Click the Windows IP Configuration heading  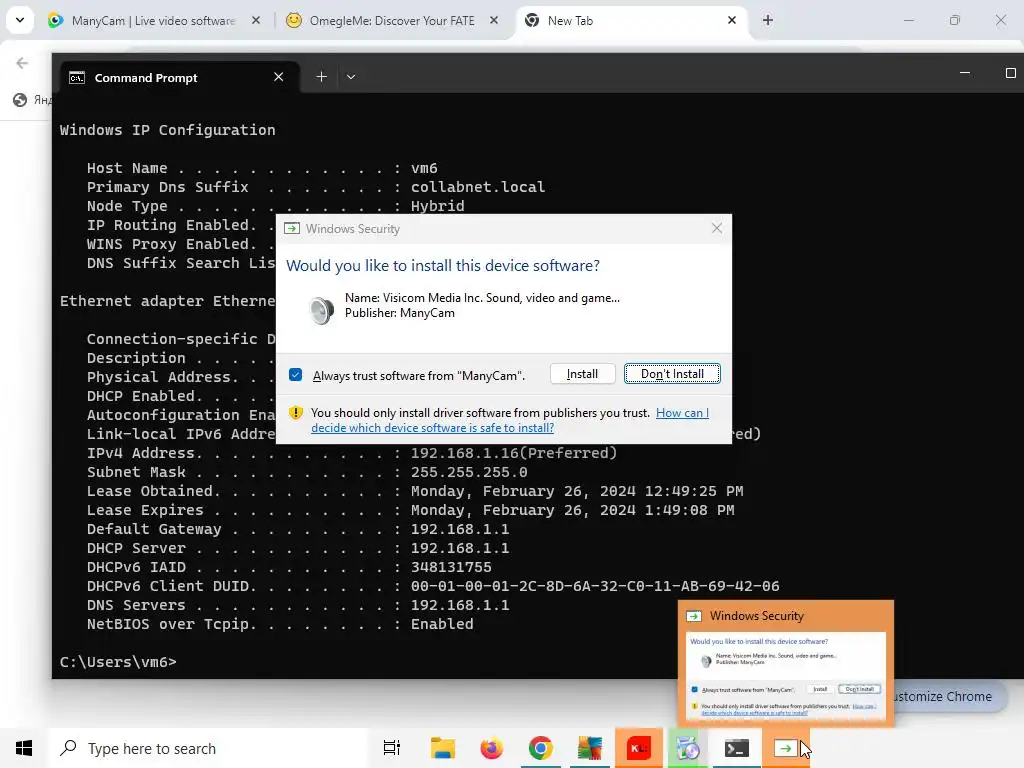click(x=168, y=130)
